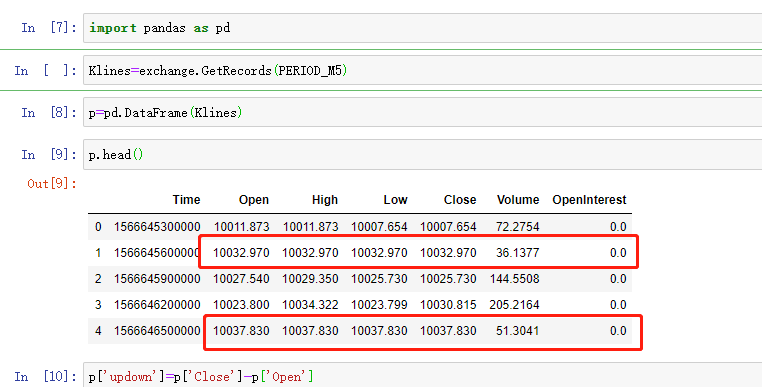Click row index 0 of the dataframe
Viewport: 762px width, 387px height.
98,227
